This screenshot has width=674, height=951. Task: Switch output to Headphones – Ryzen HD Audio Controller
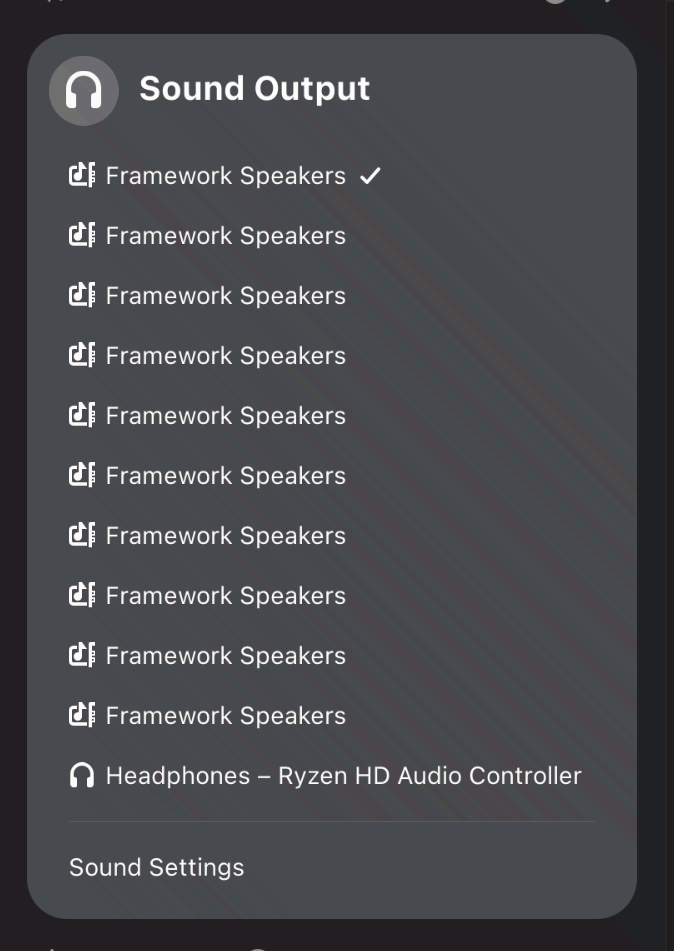343,776
